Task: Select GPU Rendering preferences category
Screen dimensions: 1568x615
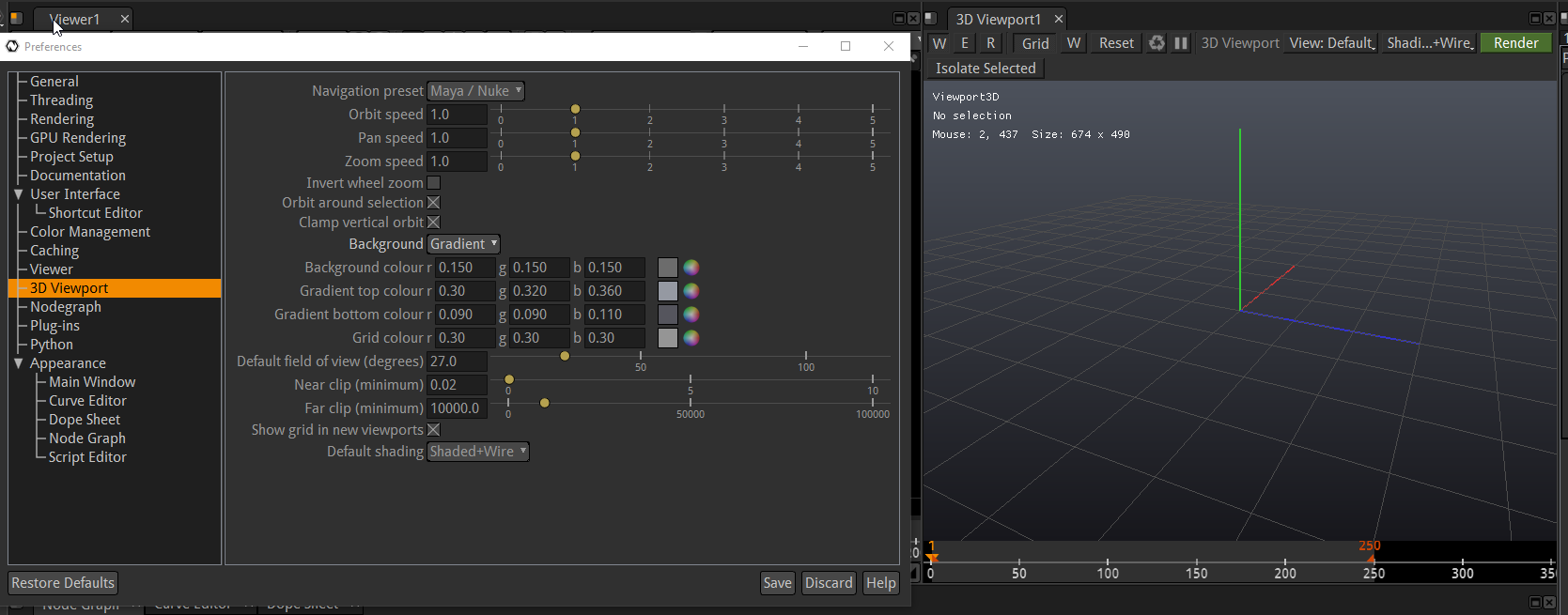Action: point(78,138)
